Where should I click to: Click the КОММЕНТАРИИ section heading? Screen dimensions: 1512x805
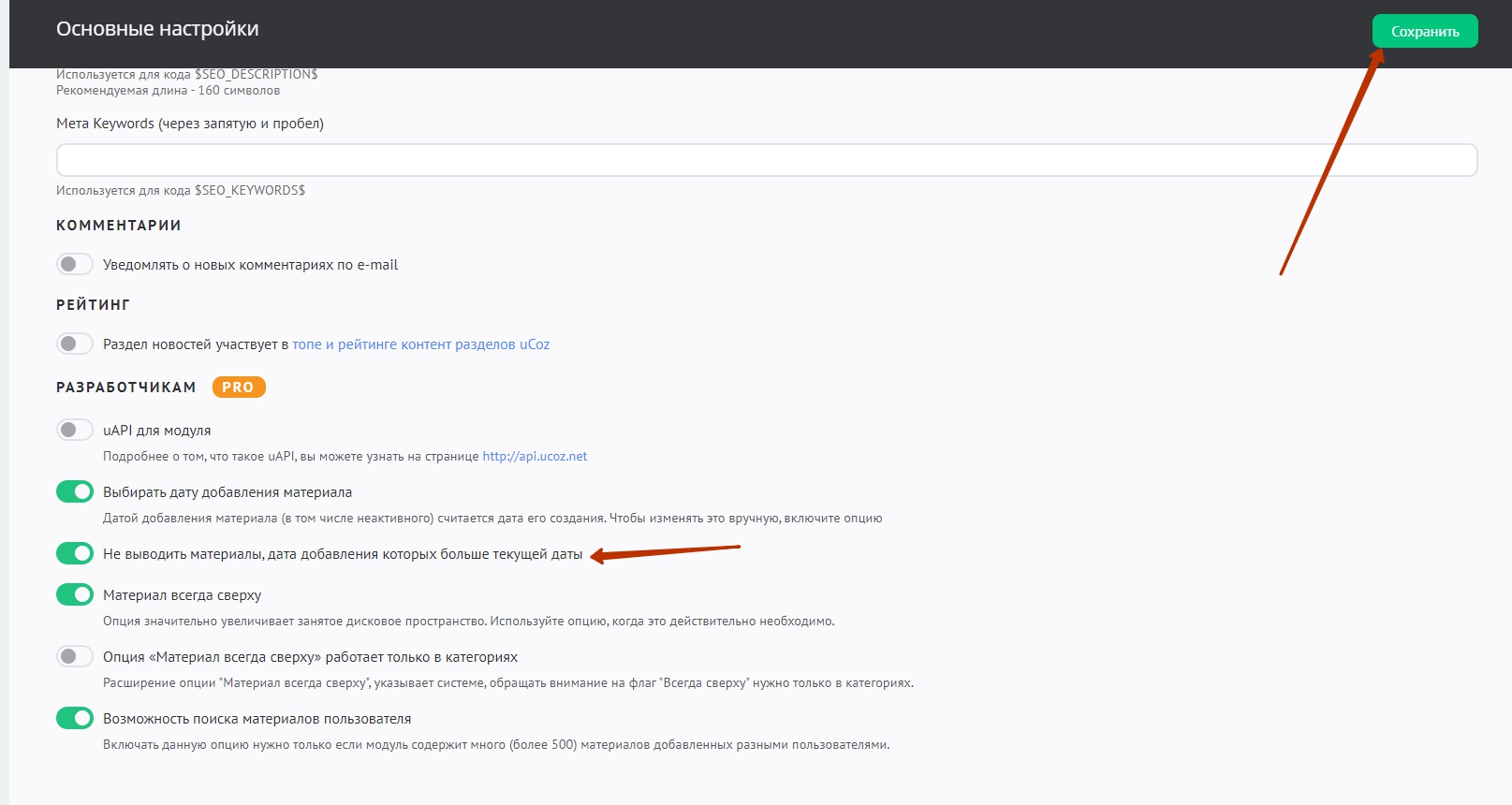click(x=119, y=226)
